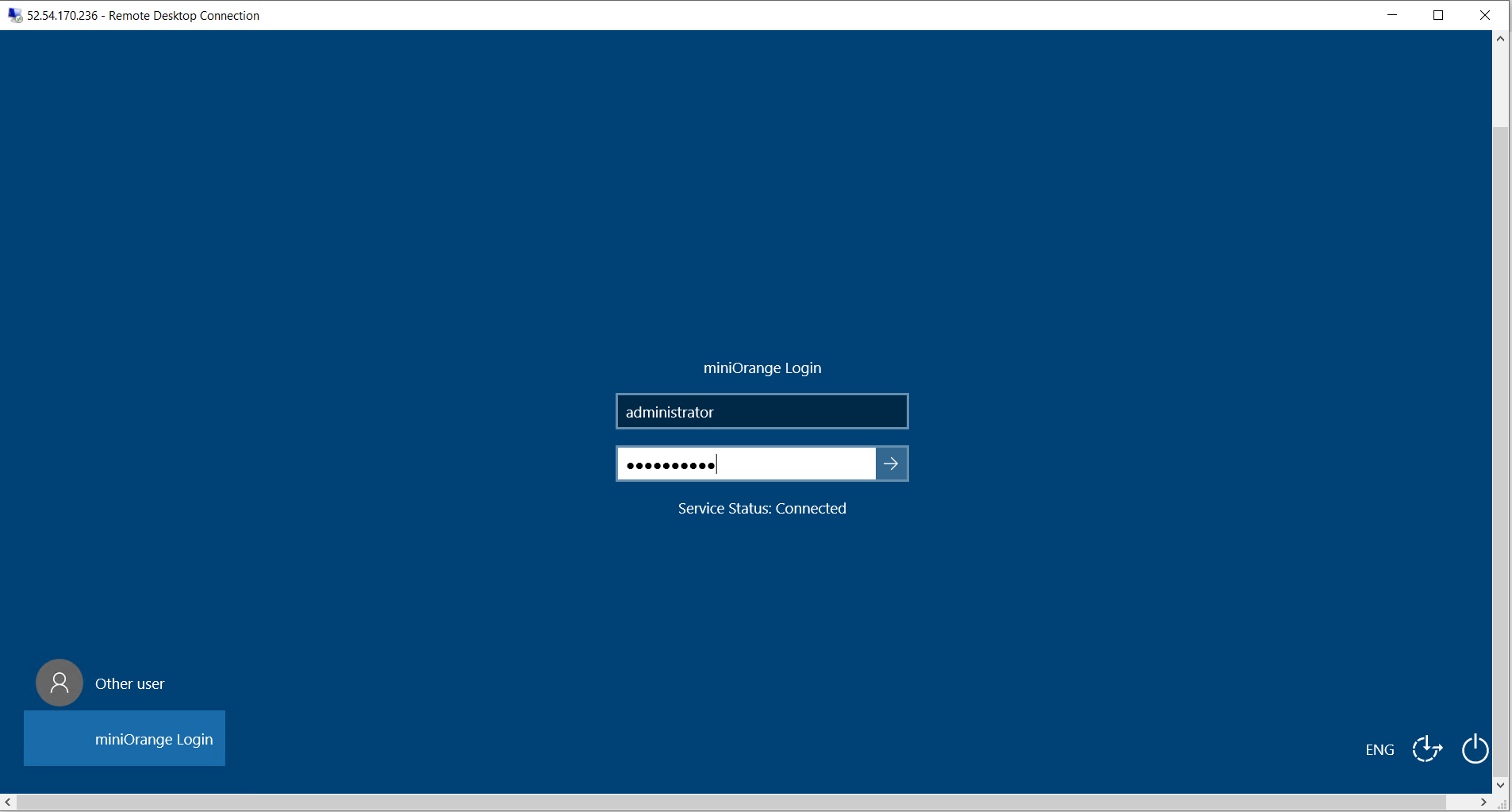Choose the miniOrange Login sign-in option
The width and height of the screenshot is (1512, 812).
[125, 738]
